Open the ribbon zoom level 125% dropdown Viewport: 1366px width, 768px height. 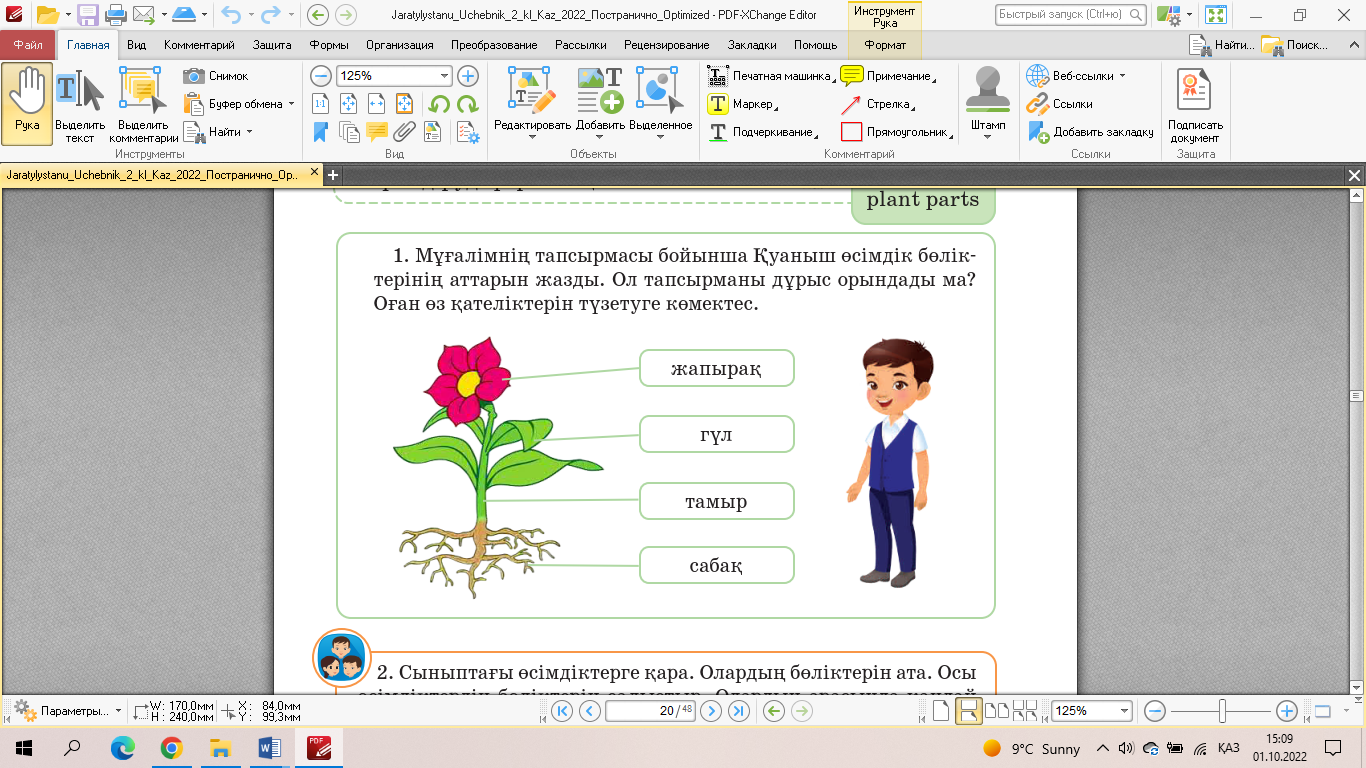(x=445, y=76)
